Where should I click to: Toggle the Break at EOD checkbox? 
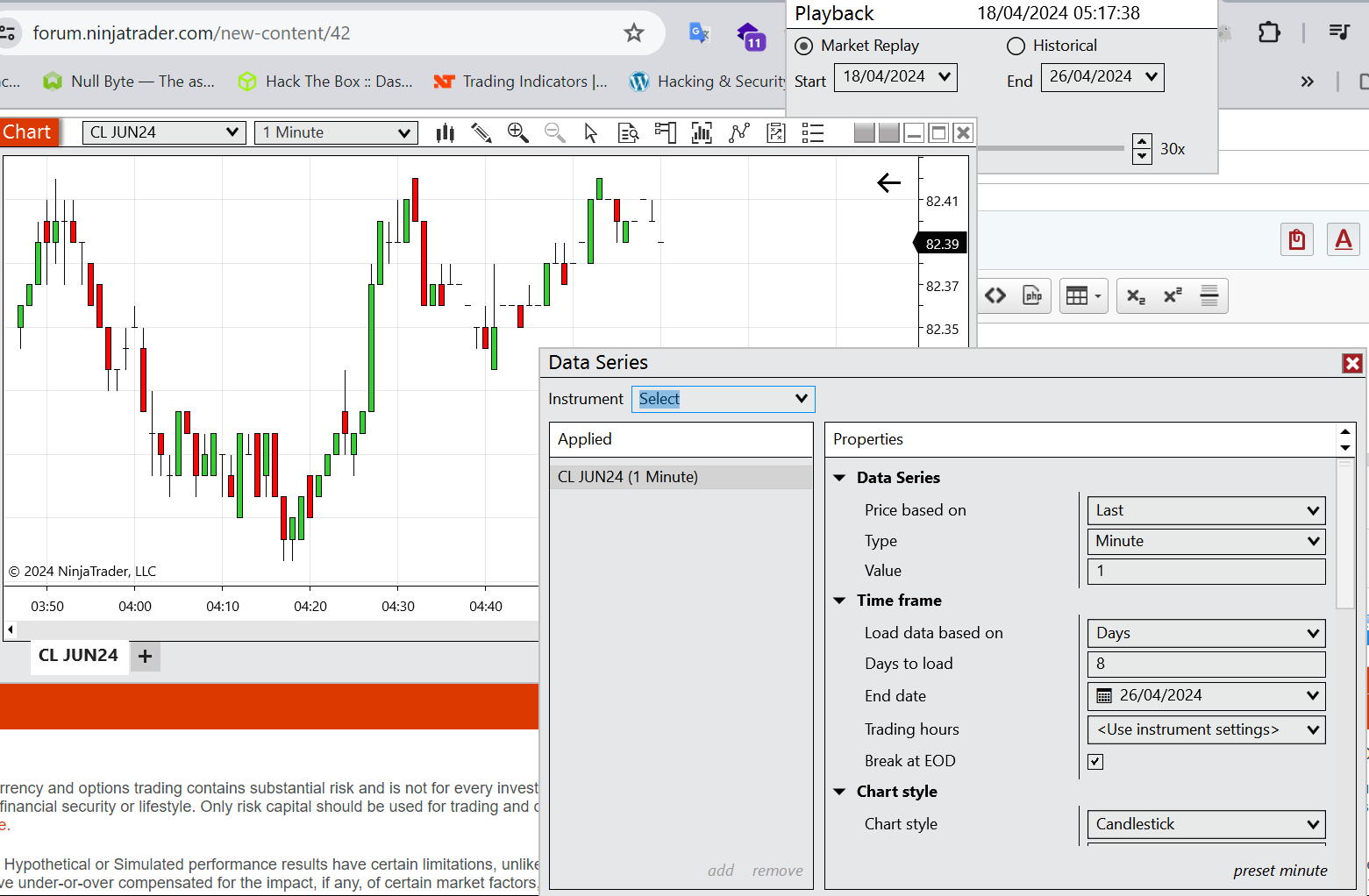[x=1095, y=761]
